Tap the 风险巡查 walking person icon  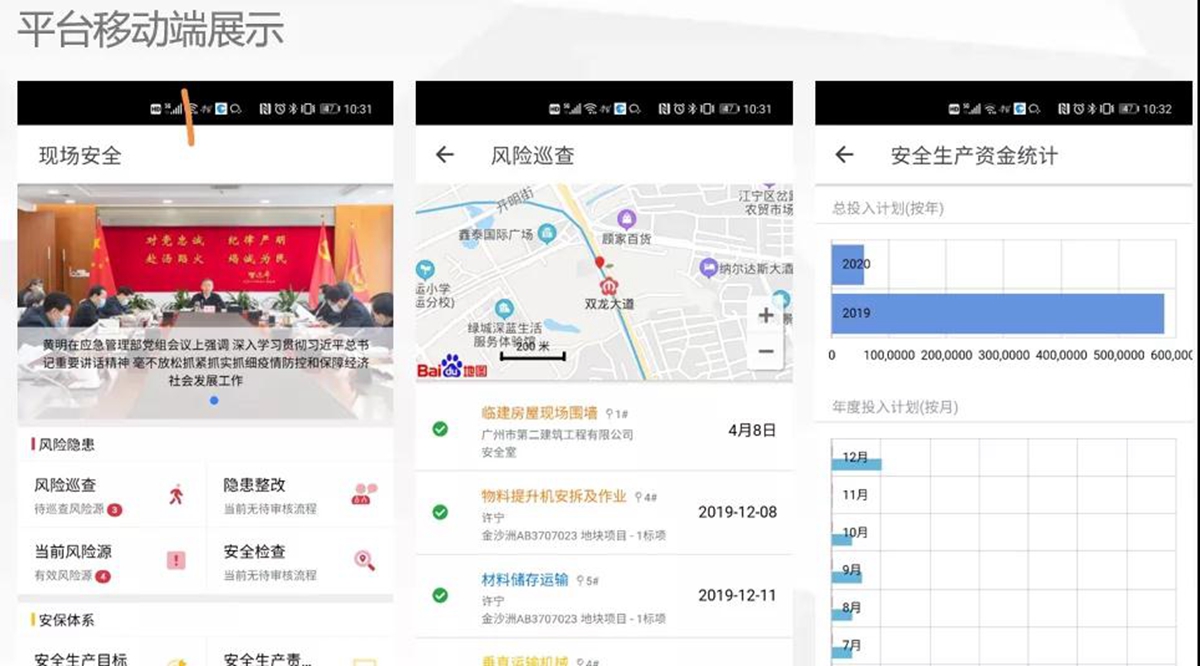(x=176, y=494)
